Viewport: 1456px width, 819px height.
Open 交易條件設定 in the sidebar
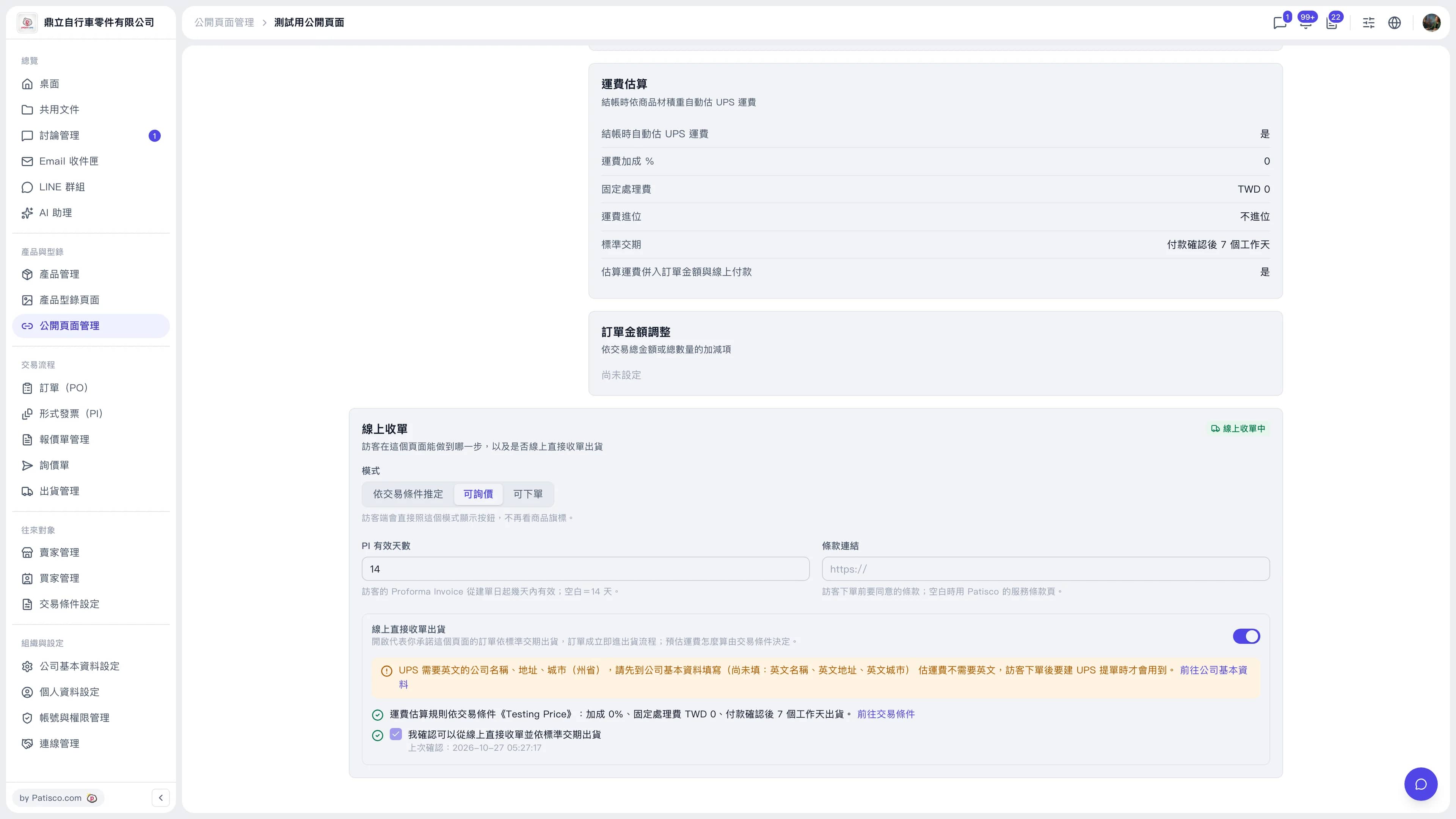(91, 604)
